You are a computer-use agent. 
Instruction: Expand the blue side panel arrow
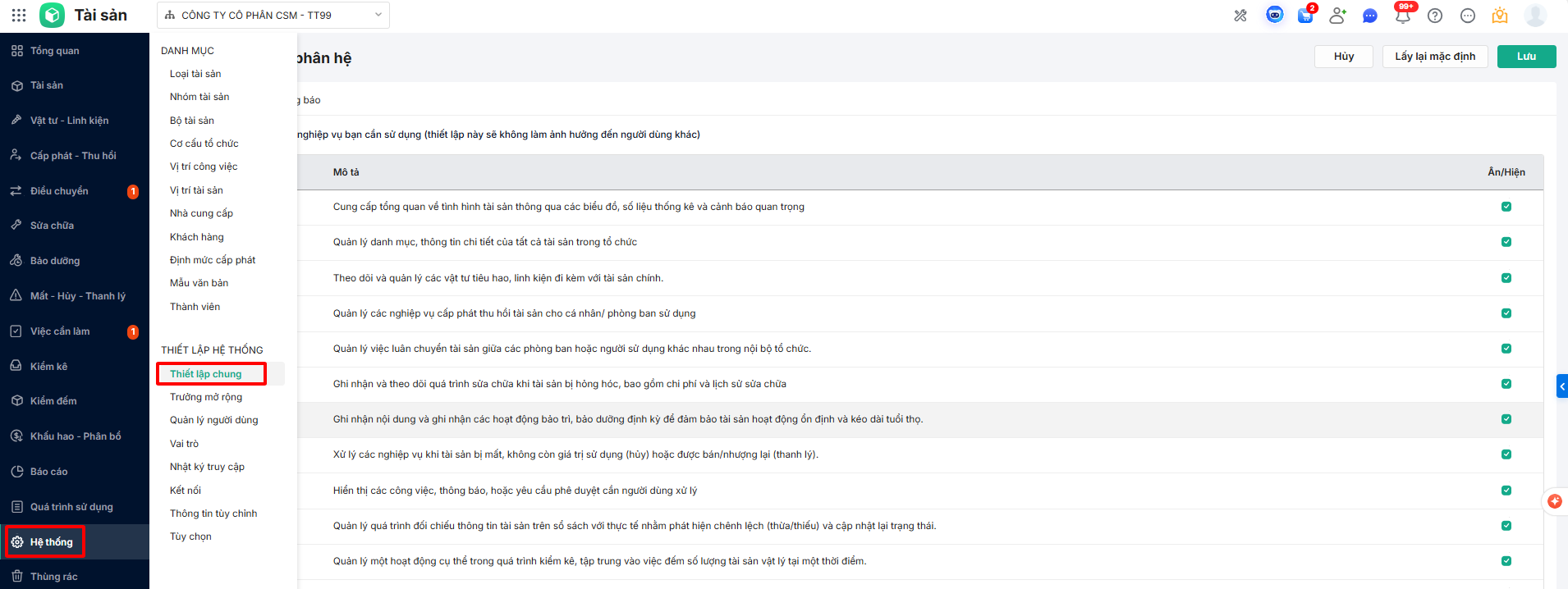point(1561,386)
